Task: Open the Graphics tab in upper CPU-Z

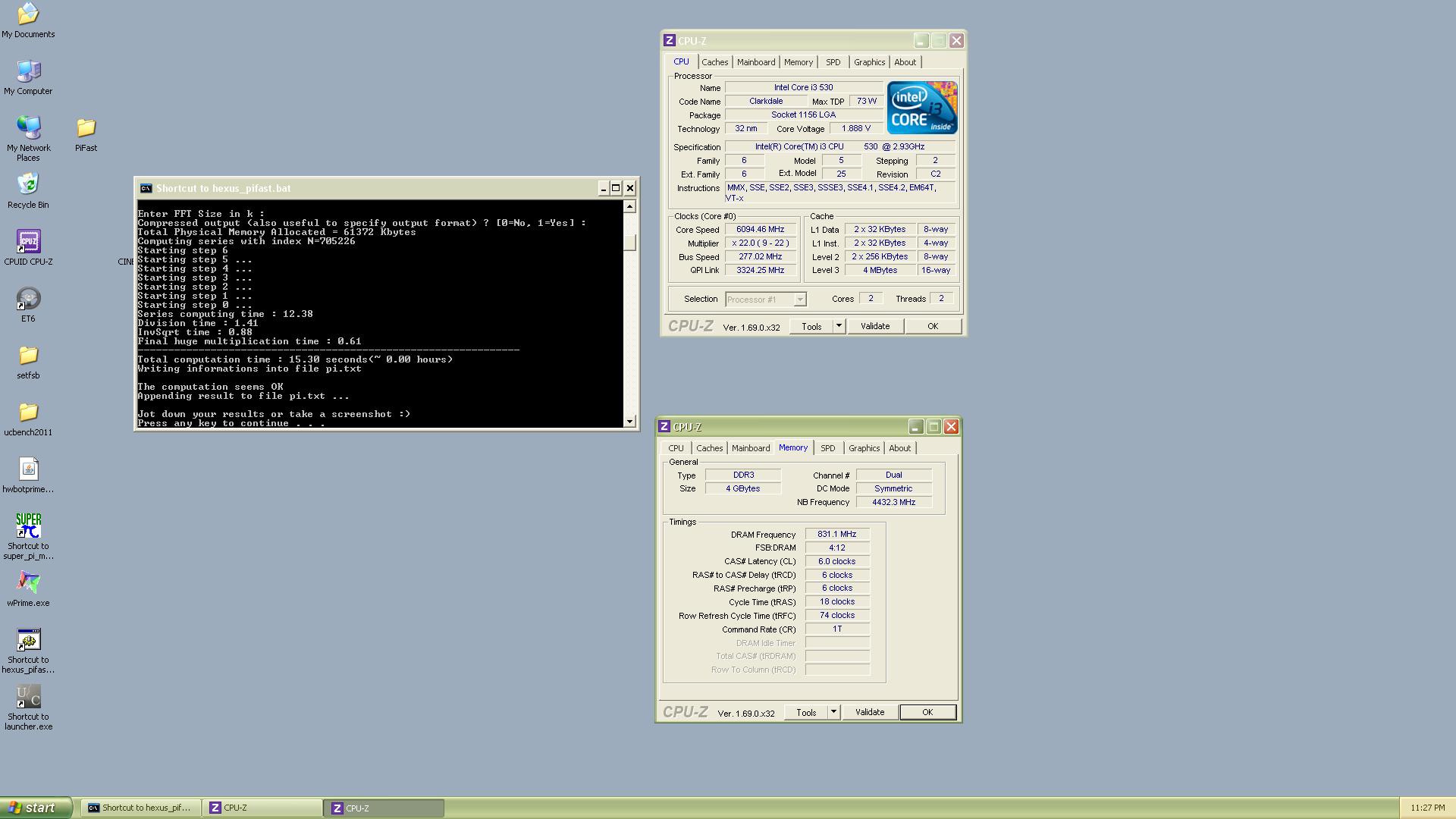Action: pyautogui.click(x=869, y=62)
